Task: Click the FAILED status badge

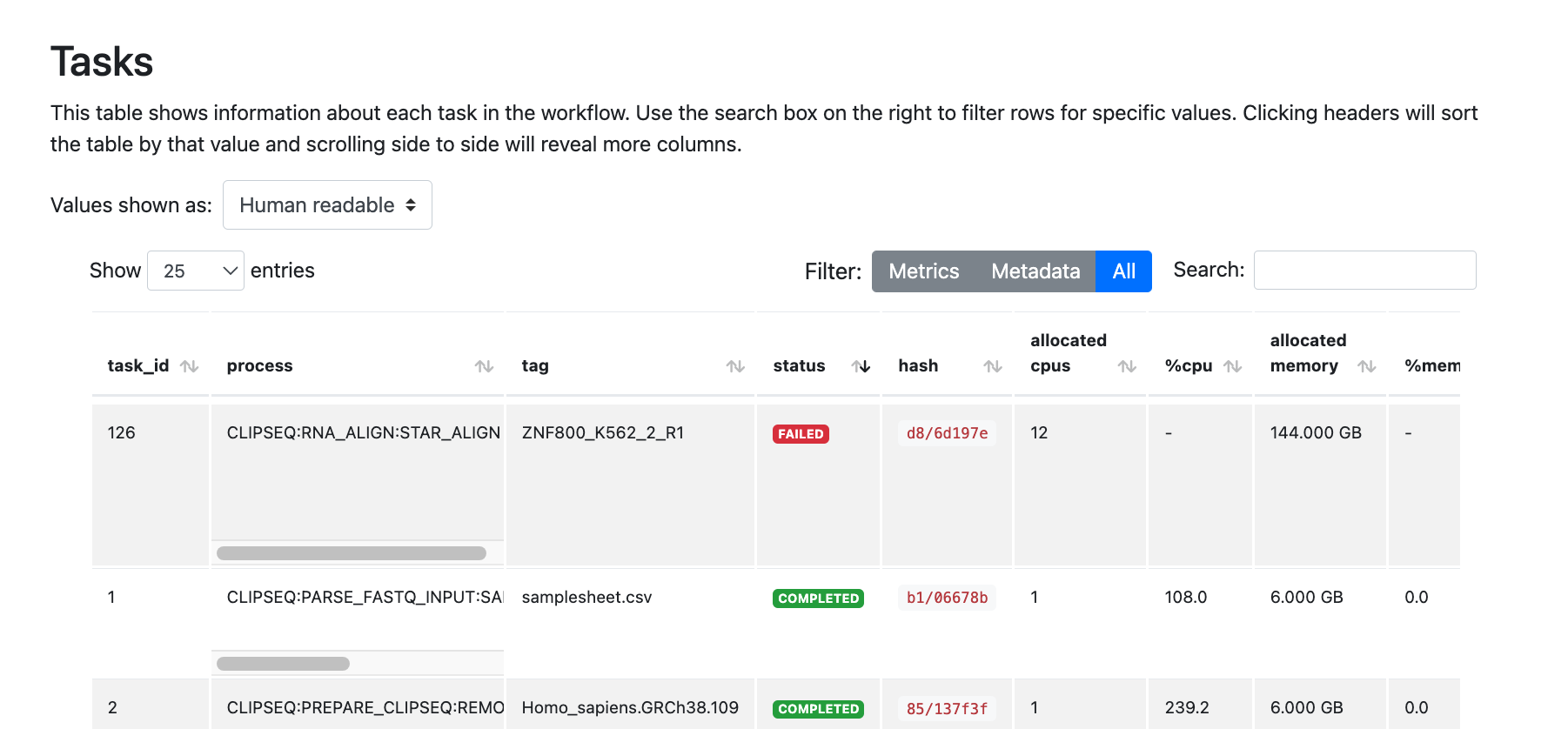Action: click(x=801, y=434)
